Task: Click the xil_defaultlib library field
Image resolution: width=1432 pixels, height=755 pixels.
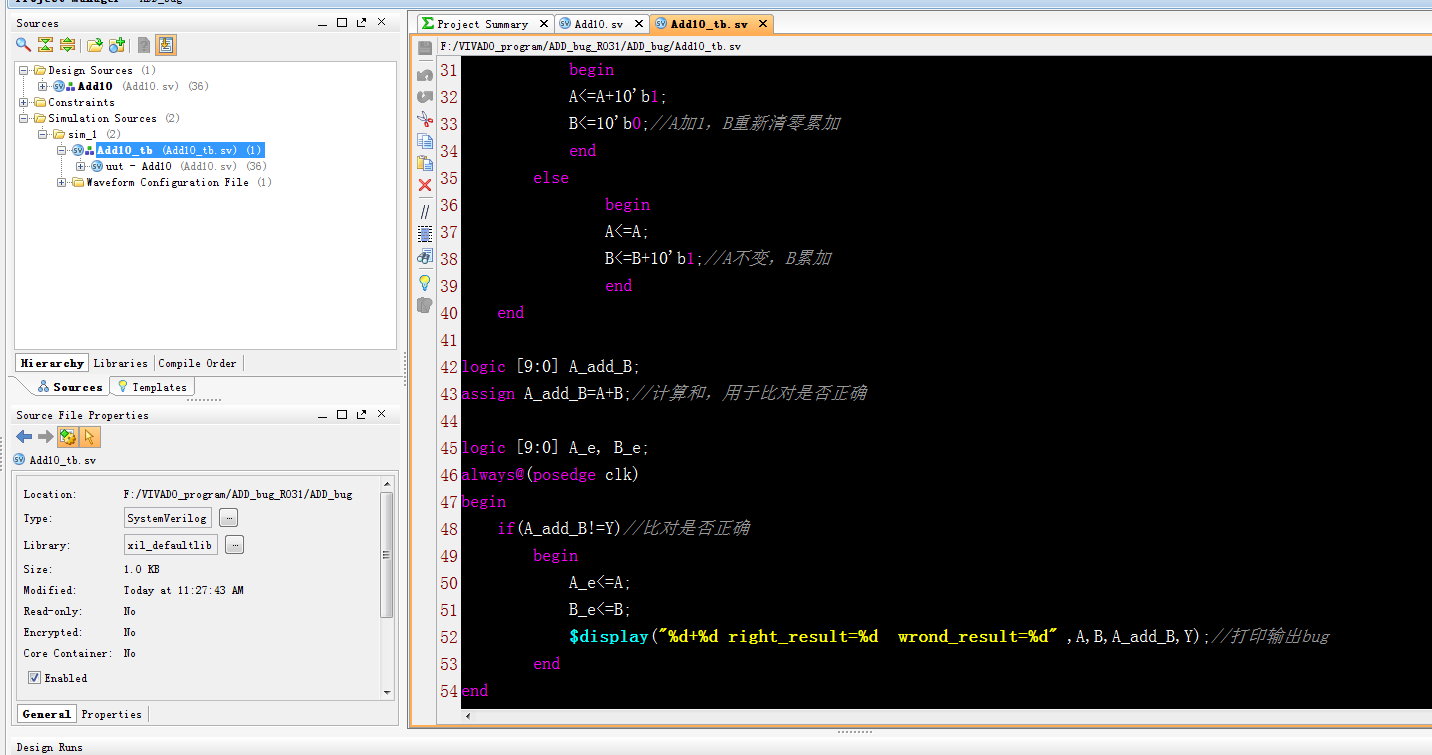Action: tap(171, 545)
